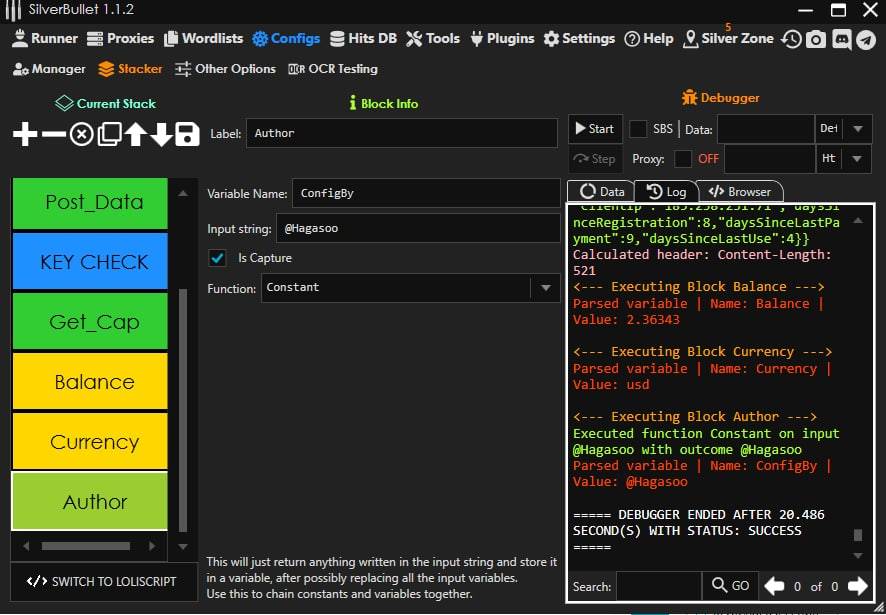Enable the SBS checkbox
Image resolution: width=886 pixels, height=615 pixels.
(638, 129)
